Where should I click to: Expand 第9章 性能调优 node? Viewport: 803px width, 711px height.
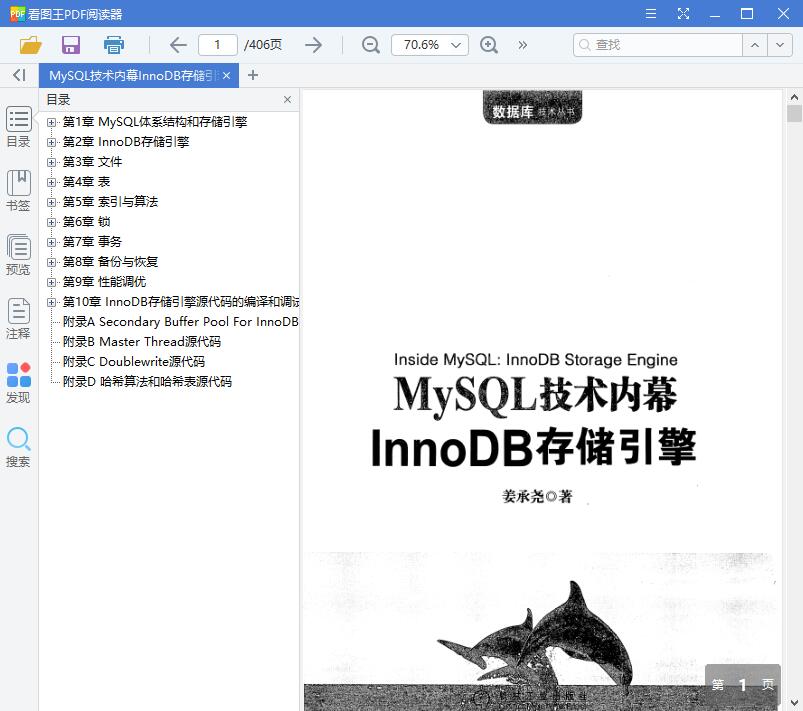51,282
